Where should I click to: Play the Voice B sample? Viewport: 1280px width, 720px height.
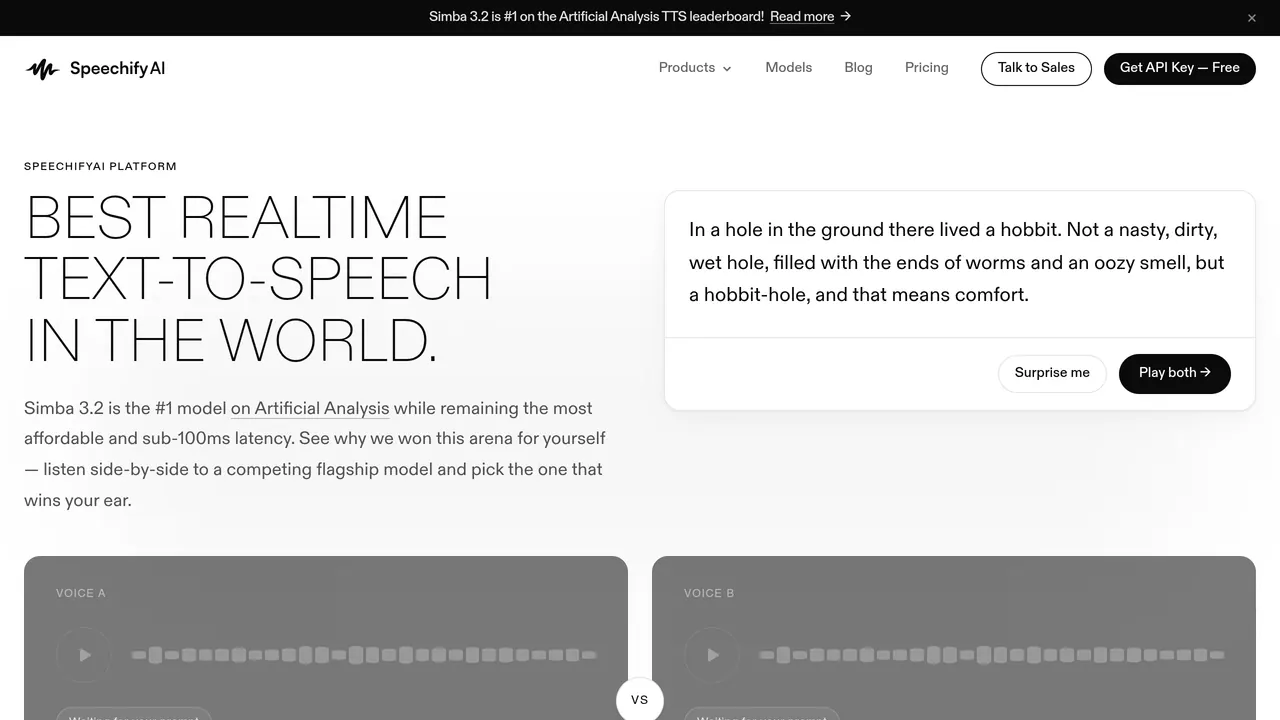pos(712,655)
